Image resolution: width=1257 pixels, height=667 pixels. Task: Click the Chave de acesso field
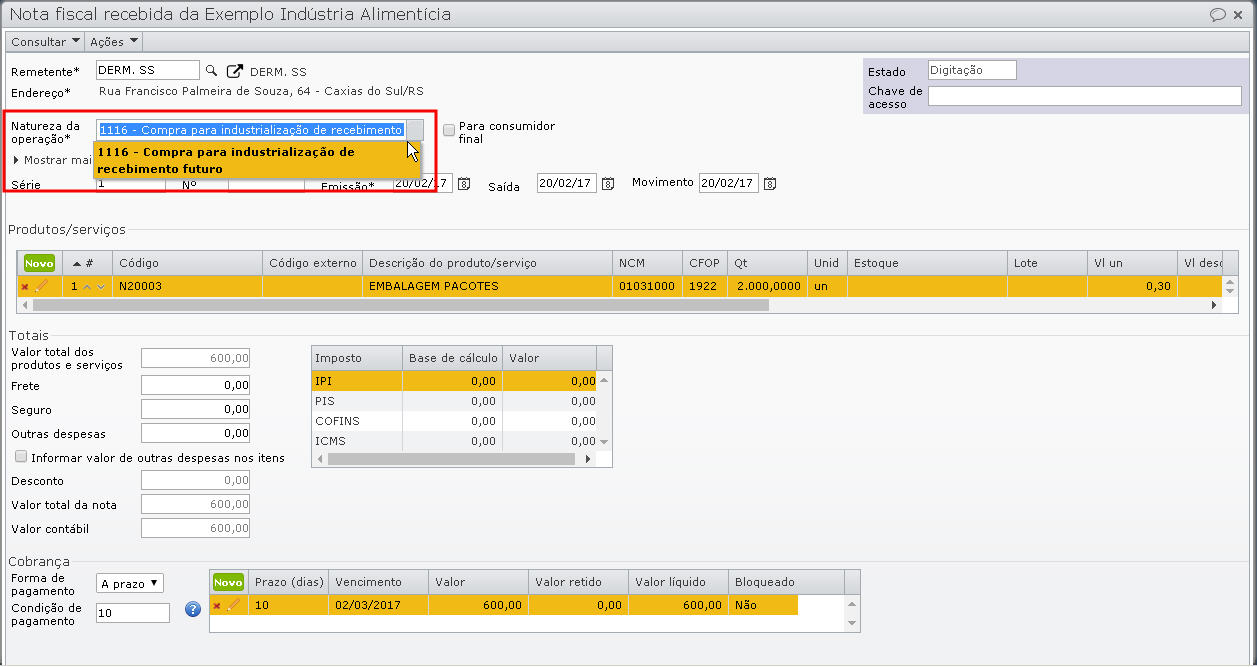click(1084, 96)
